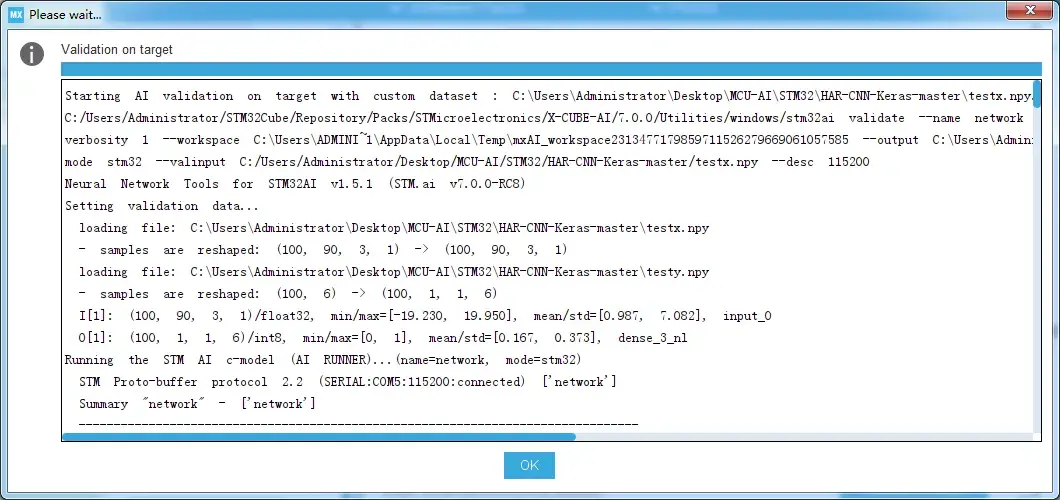Click the line 'Starting AI validation on target'
Image resolution: width=1060 pixels, height=500 pixels.
(548, 96)
